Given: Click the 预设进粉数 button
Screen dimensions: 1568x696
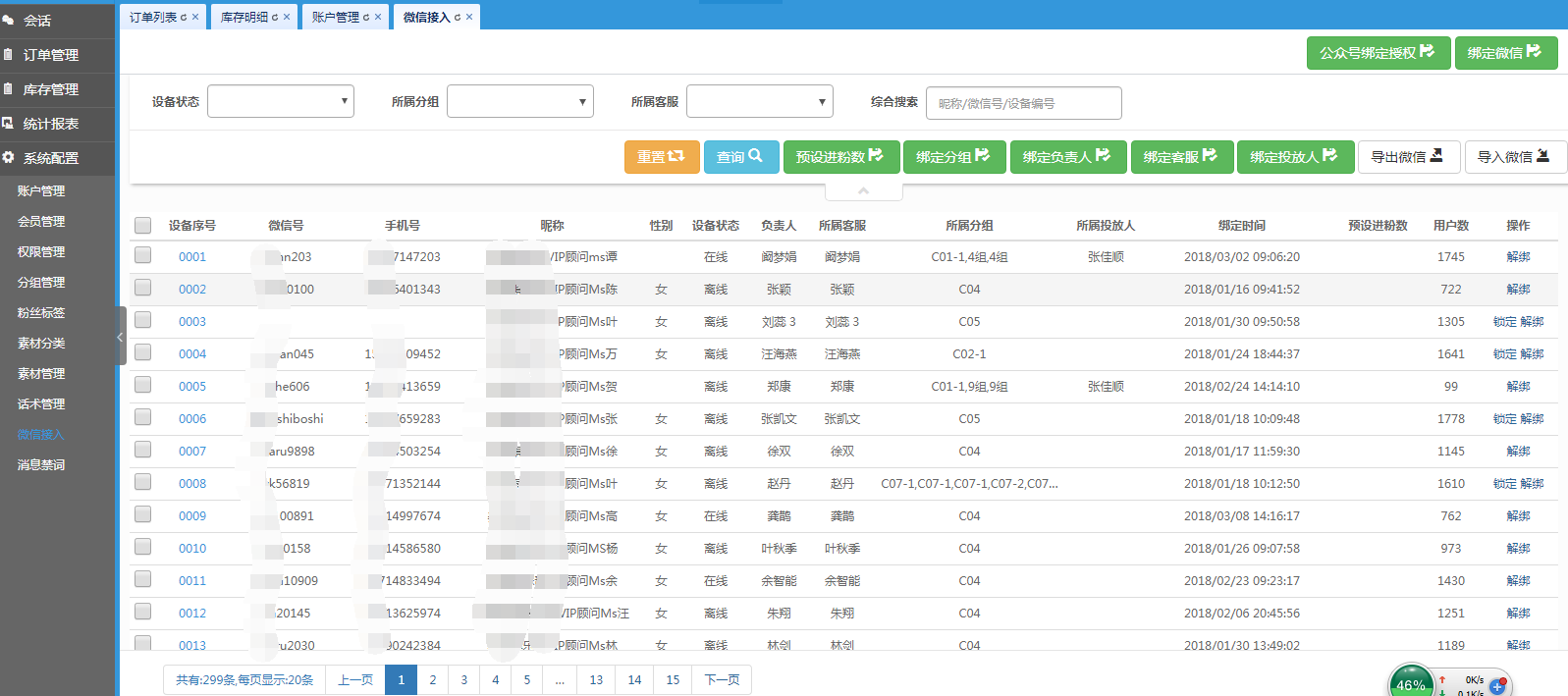Looking at the screenshot, I should pyautogui.click(x=841, y=157).
